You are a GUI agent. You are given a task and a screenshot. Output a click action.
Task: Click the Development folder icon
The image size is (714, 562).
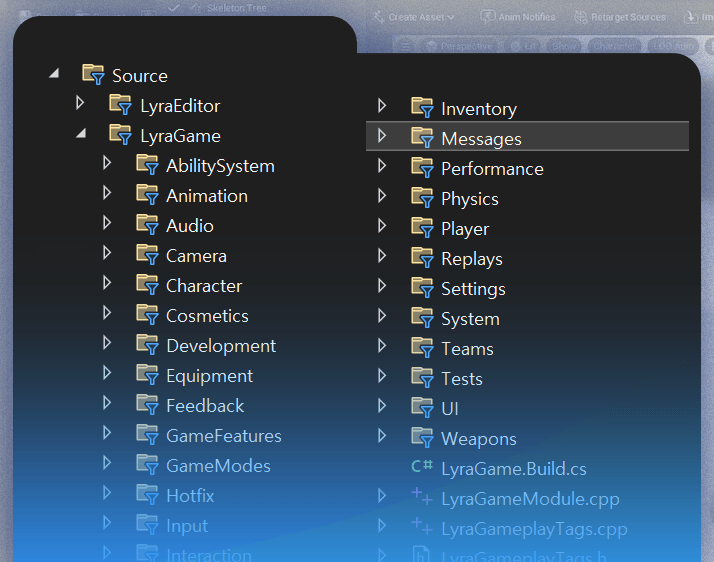click(148, 345)
